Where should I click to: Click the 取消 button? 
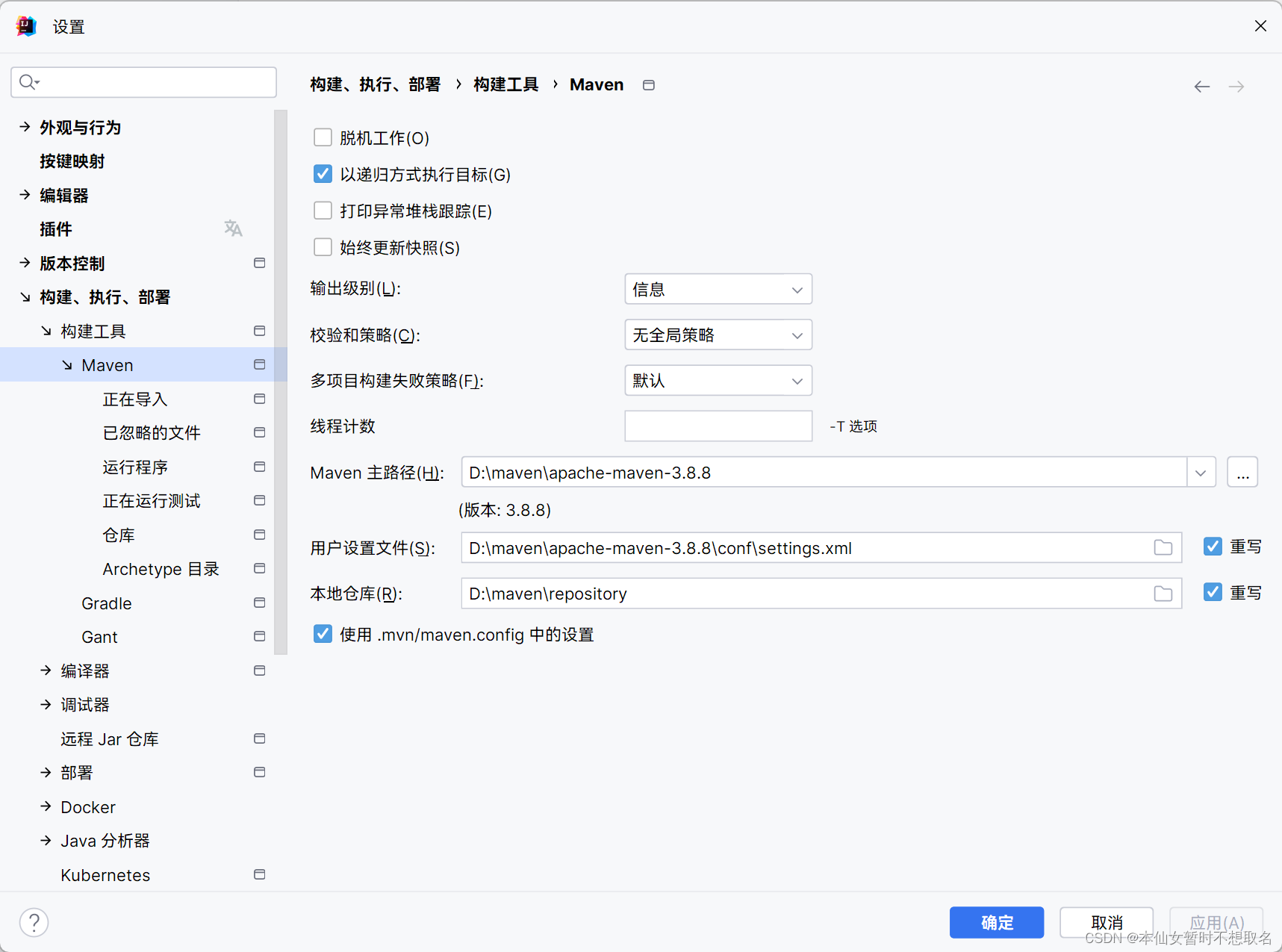pos(1107,922)
